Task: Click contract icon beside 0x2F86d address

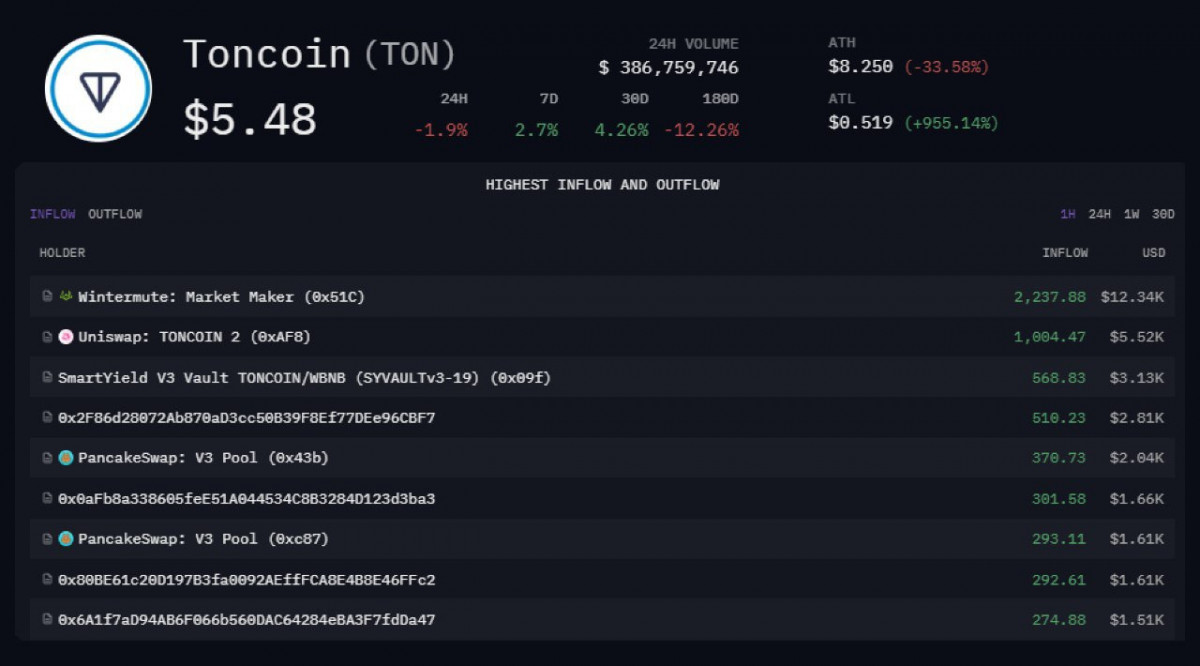Action: click(x=47, y=418)
